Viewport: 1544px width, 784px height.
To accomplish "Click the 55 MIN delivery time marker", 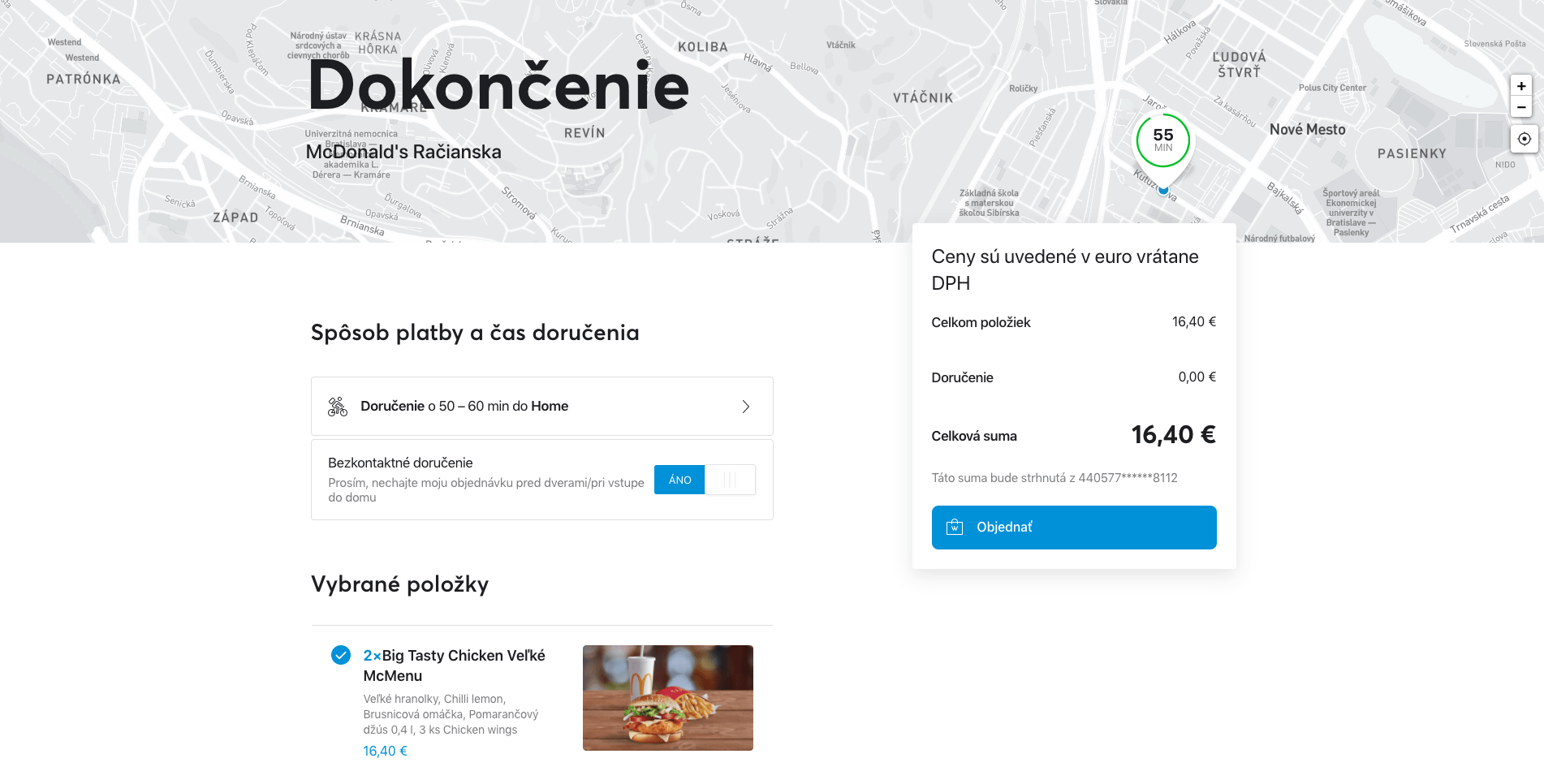I will tap(1162, 140).
